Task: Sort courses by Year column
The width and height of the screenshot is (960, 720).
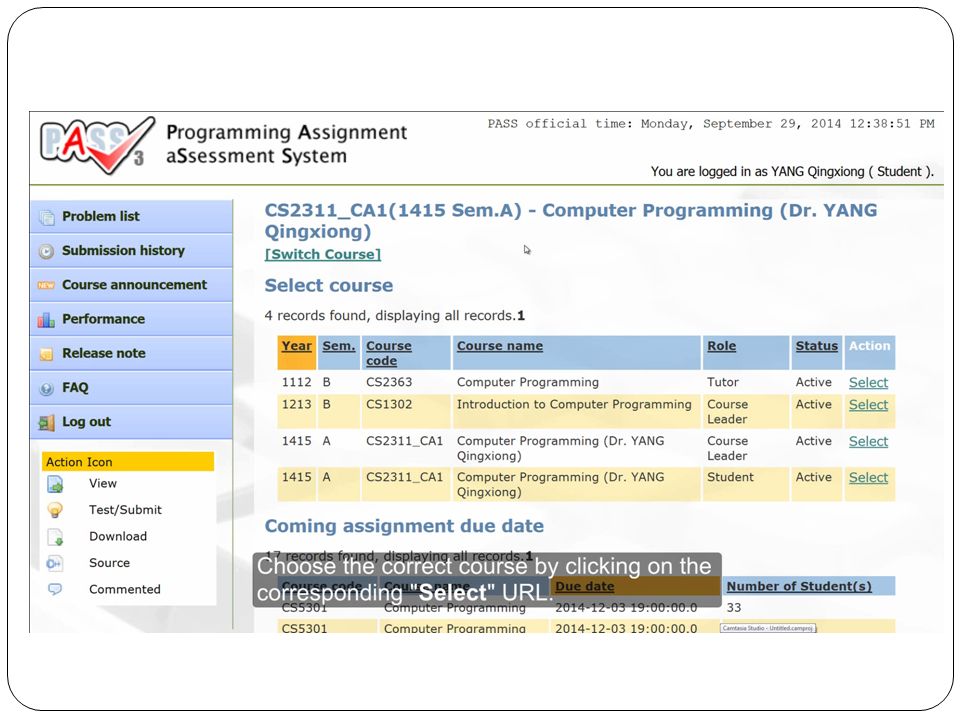Action: (296, 346)
